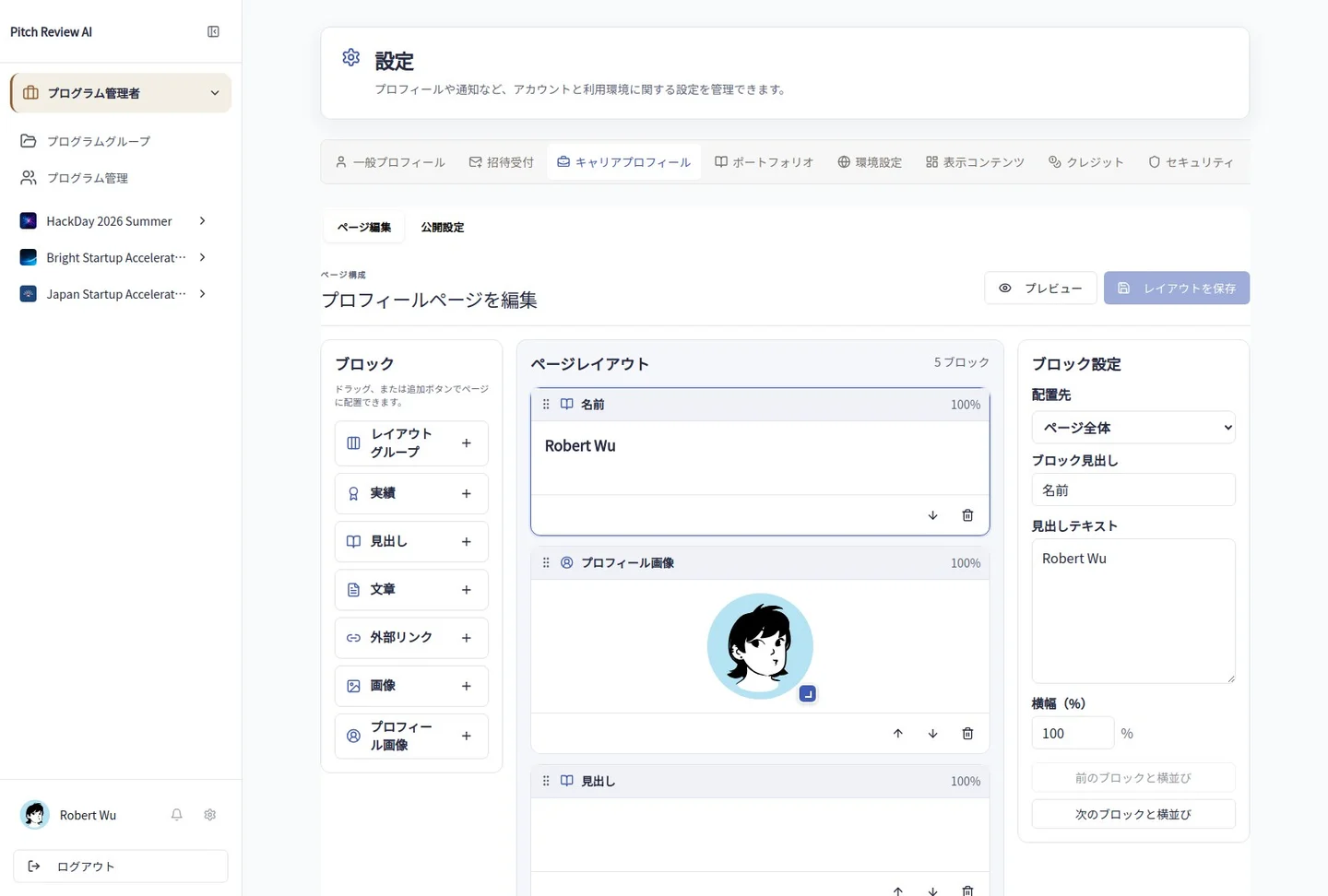Switch to the 一般プロフィール tab

pos(390,162)
